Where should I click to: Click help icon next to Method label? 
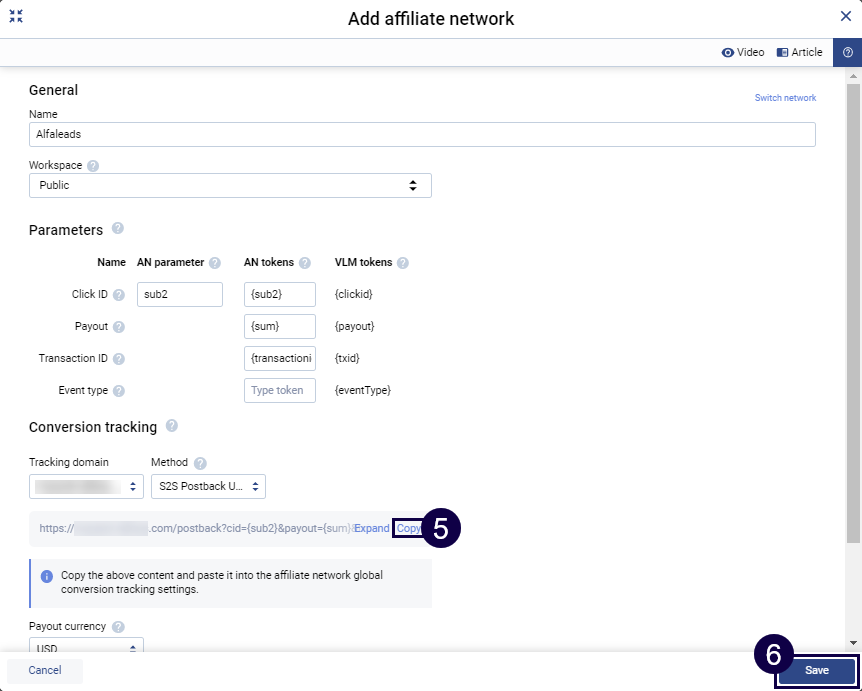pyautogui.click(x=200, y=463)
